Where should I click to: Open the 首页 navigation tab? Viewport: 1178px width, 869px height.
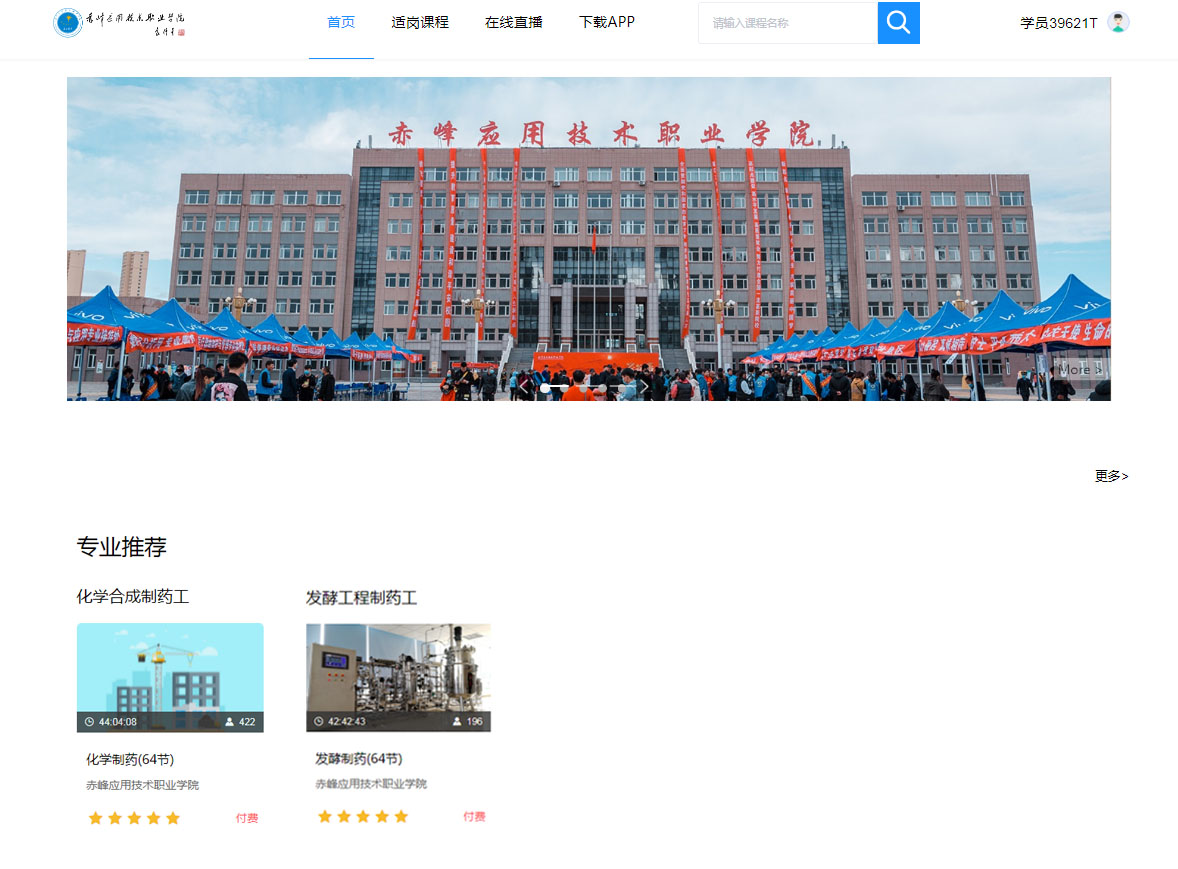(x=341, y=22)
